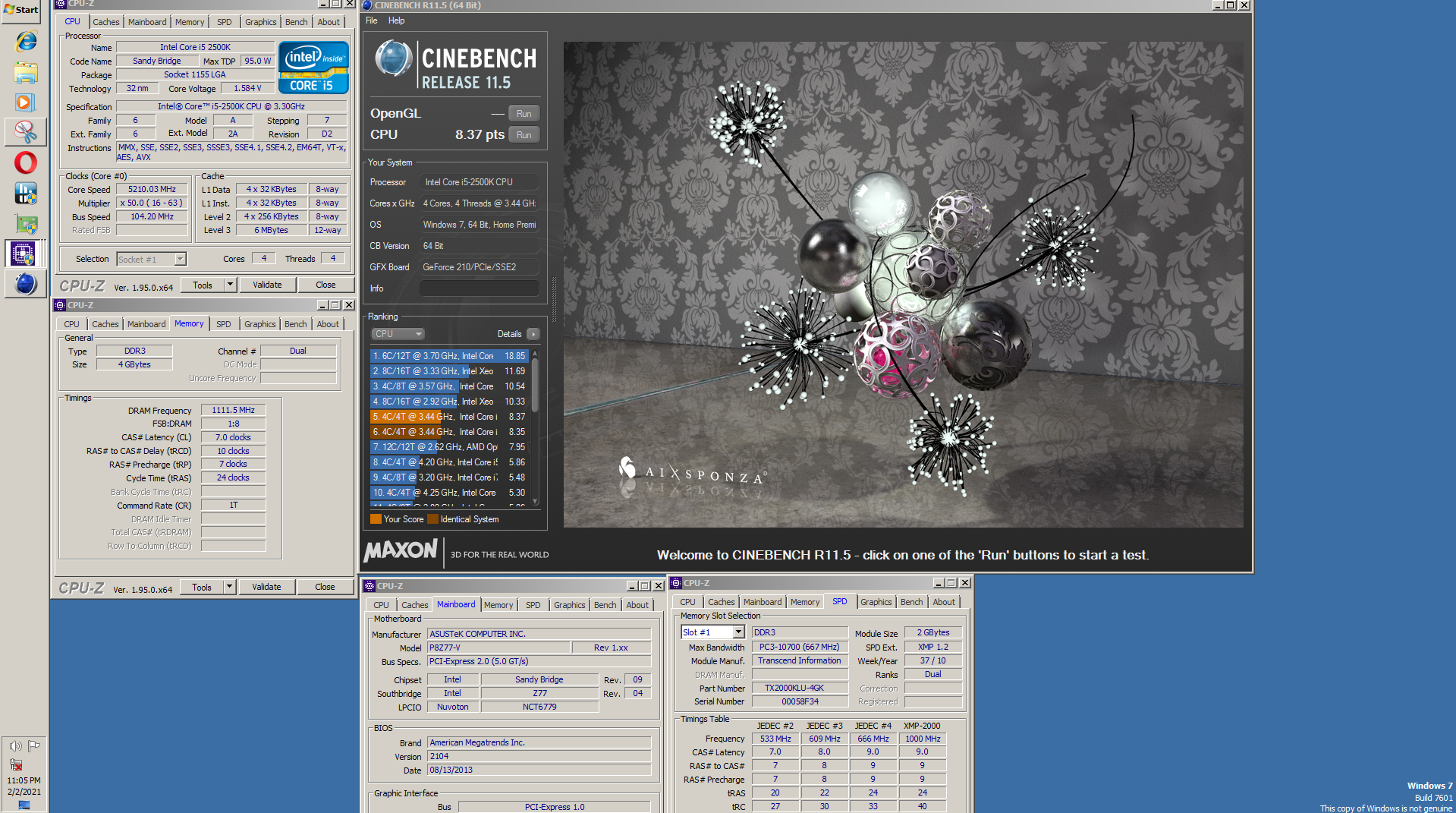The image size is (1456, 813).
Task: Click DRAM Frequency value 1111.5 MHz
Action: coord(234,411)
